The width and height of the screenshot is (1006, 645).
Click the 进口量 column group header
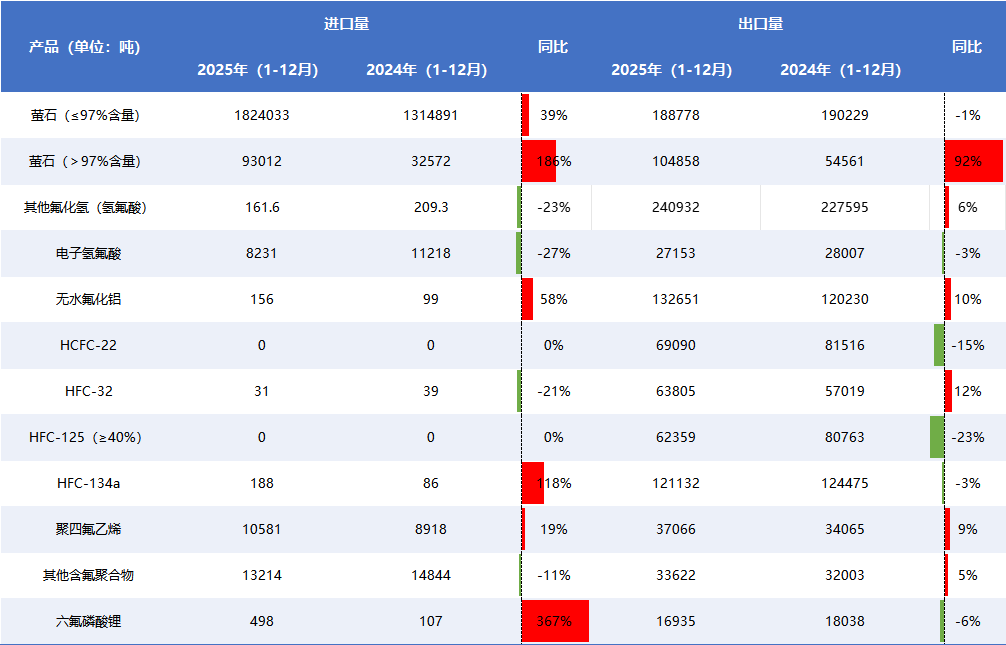(x=346, y=24)
